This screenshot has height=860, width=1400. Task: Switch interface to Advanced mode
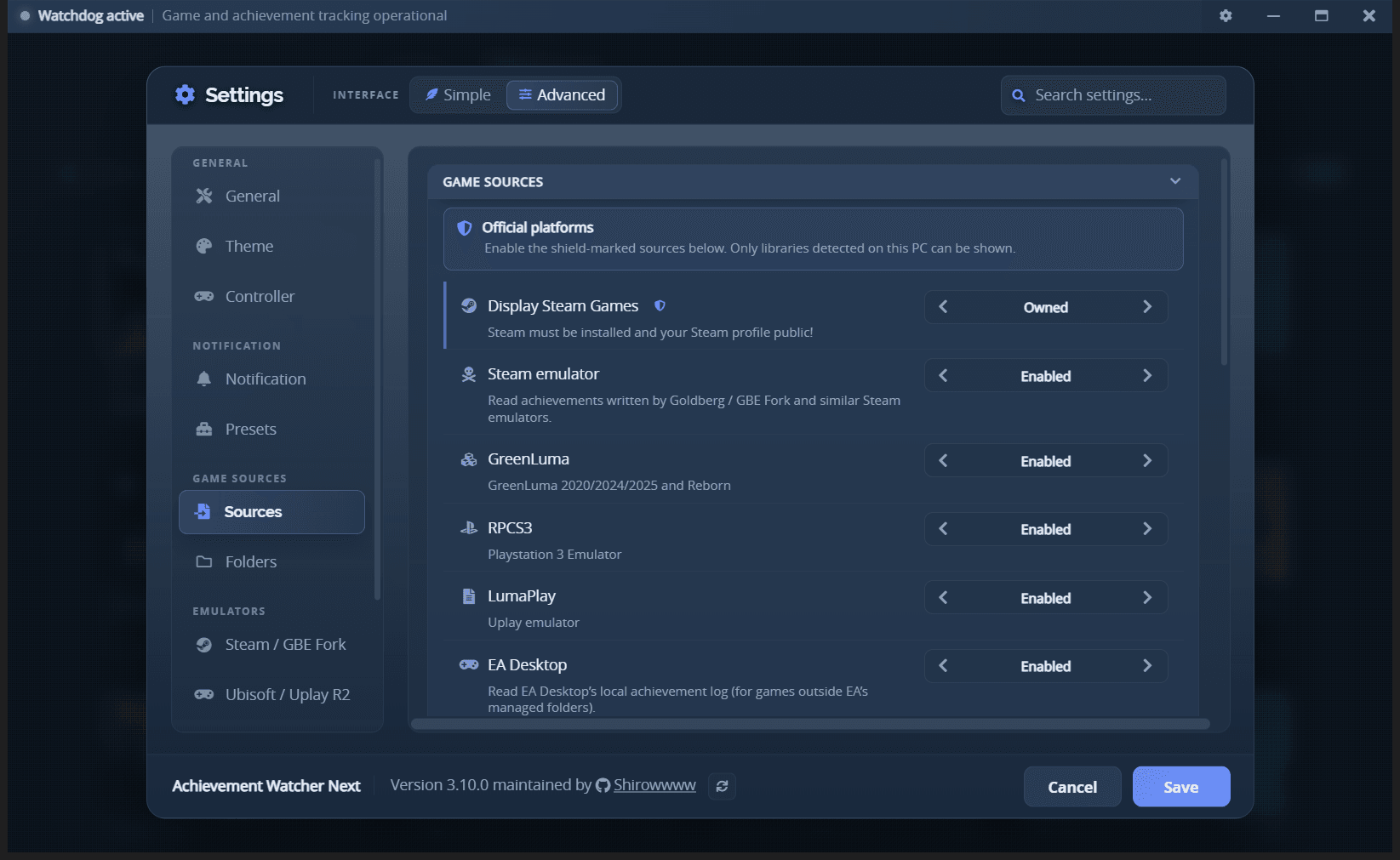click(x=562, y=94)
